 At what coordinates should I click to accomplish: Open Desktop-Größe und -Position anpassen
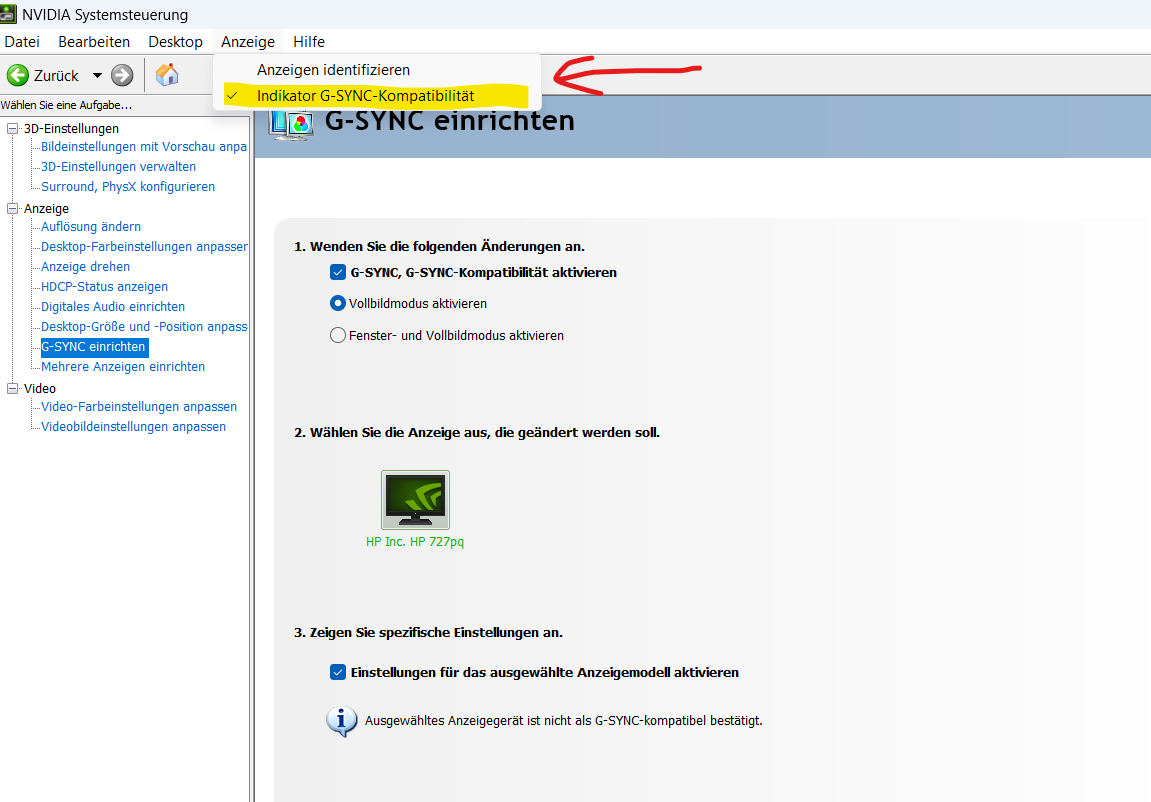[144, 327]
